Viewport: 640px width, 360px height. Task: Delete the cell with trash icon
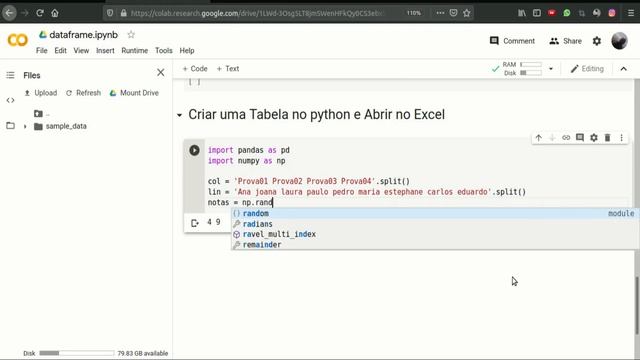pyautogui.click(x=607, y=138)
